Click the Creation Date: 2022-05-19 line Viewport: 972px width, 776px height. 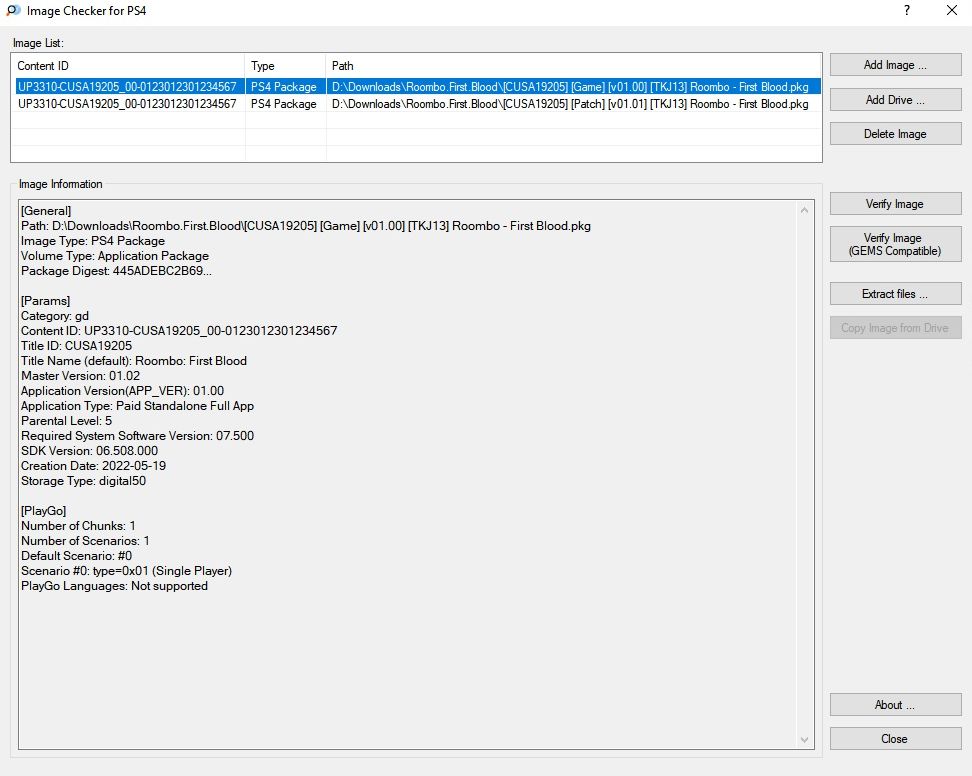click(x=93, y=466)
